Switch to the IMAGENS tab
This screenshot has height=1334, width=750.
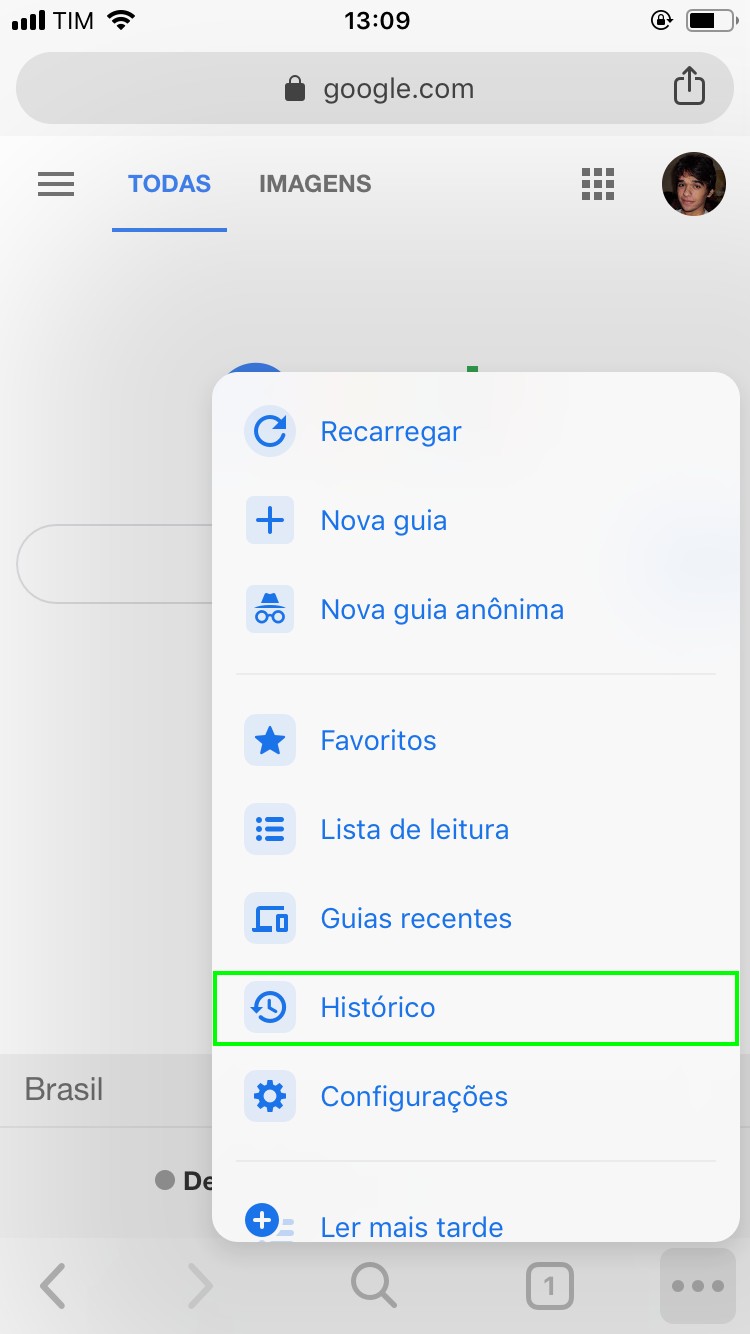pyautogui.click(x=315, y=184)
